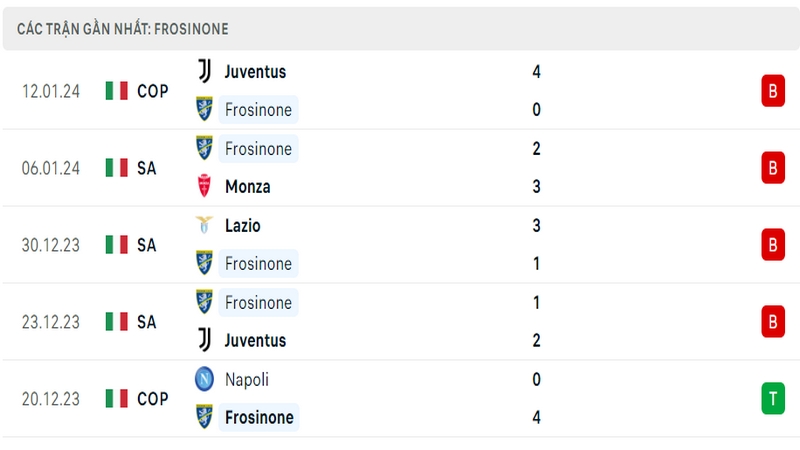Click the SA competition label for 30.12.23
800x450 pixels.
(146, 245)
